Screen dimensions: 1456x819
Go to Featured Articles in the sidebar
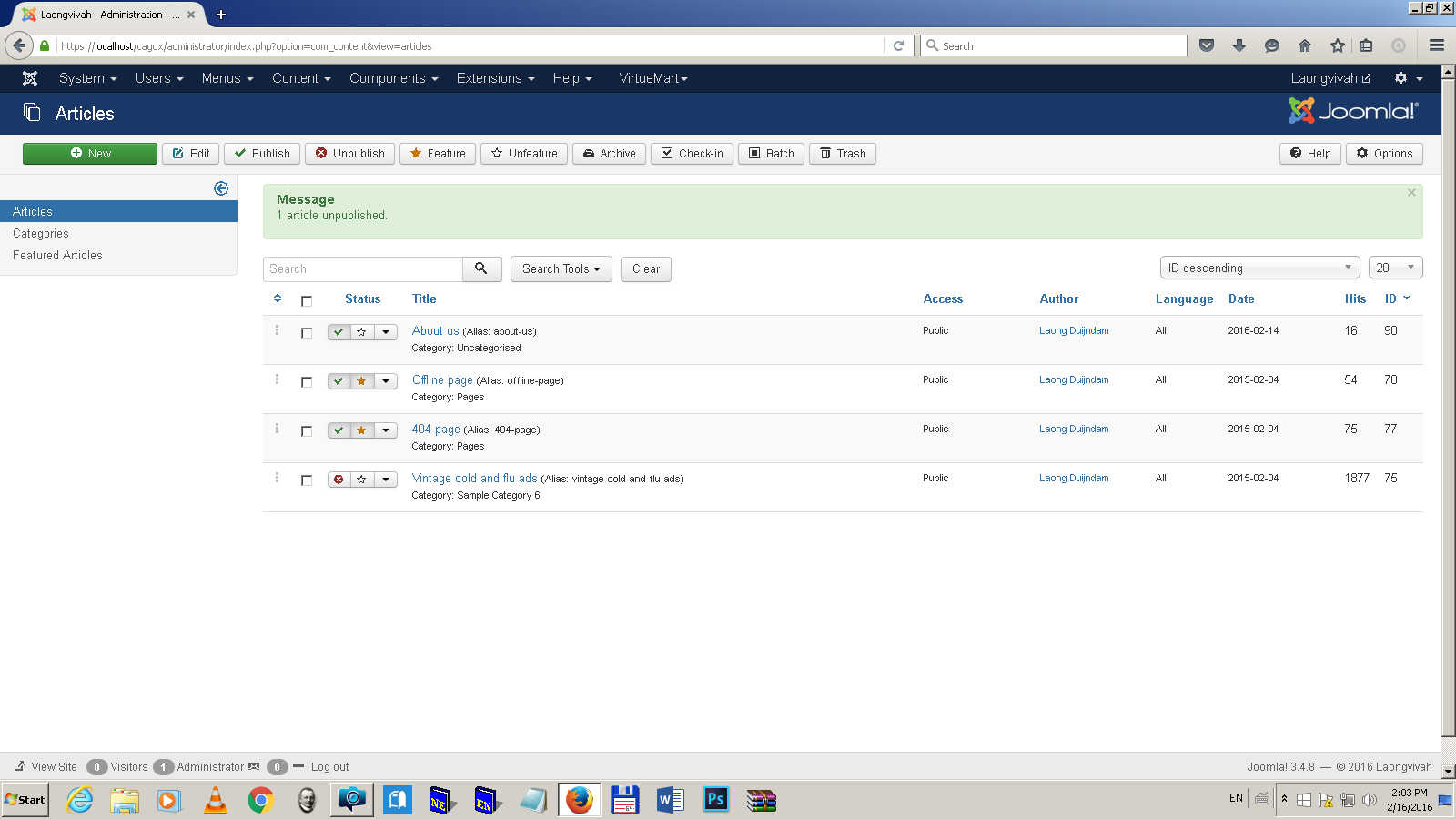coord(57,256)
